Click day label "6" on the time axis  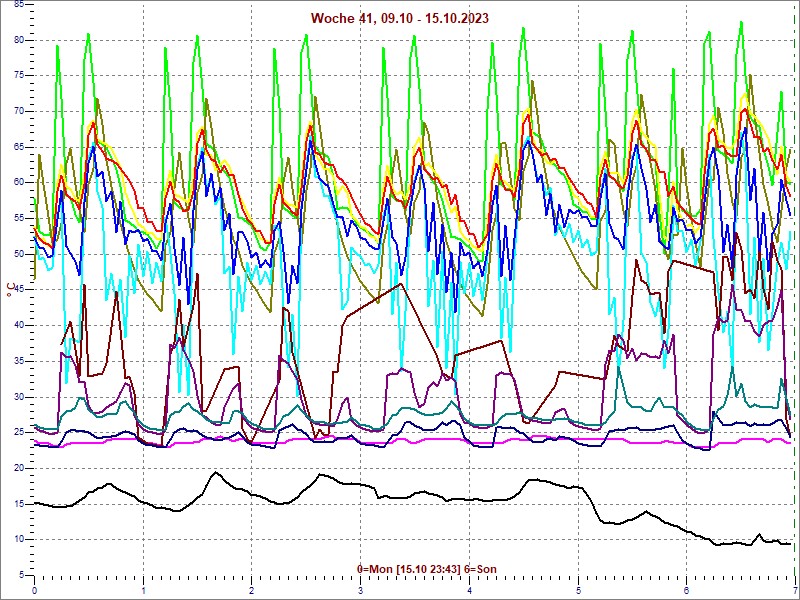[687, 591]
